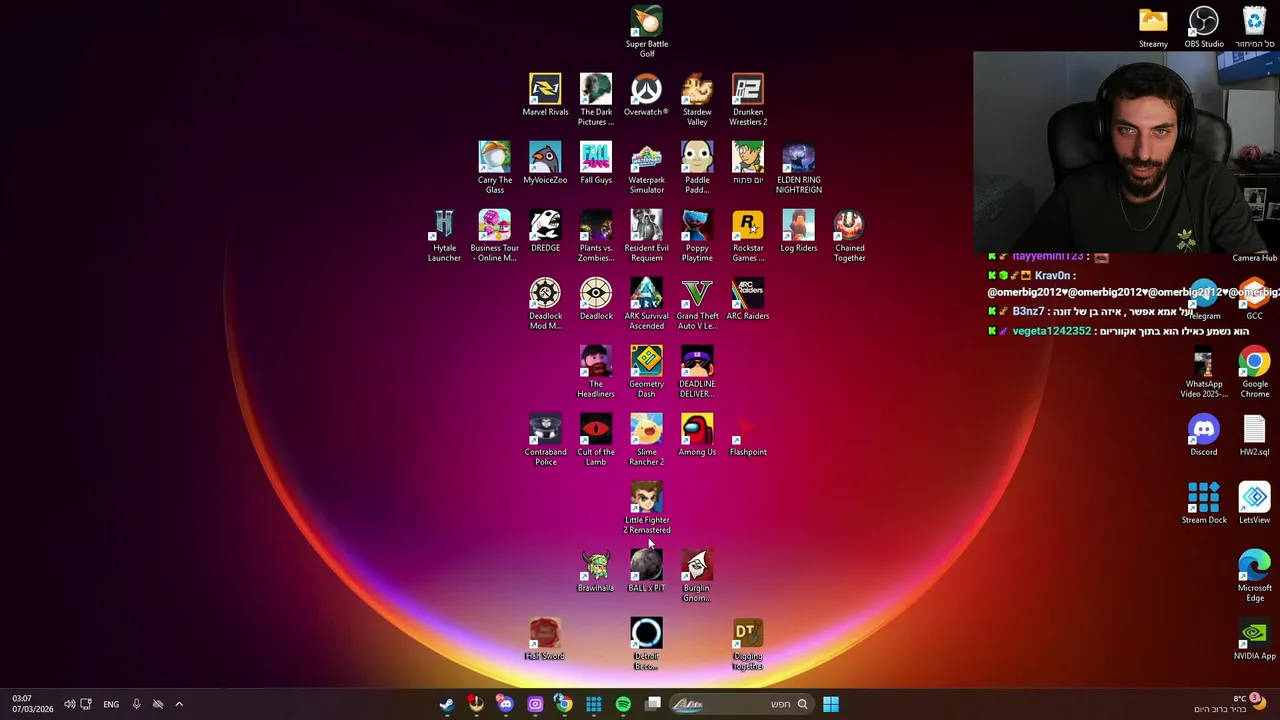
Task: Click the Grand Theft Auto V icon
Action: point(697,304)
